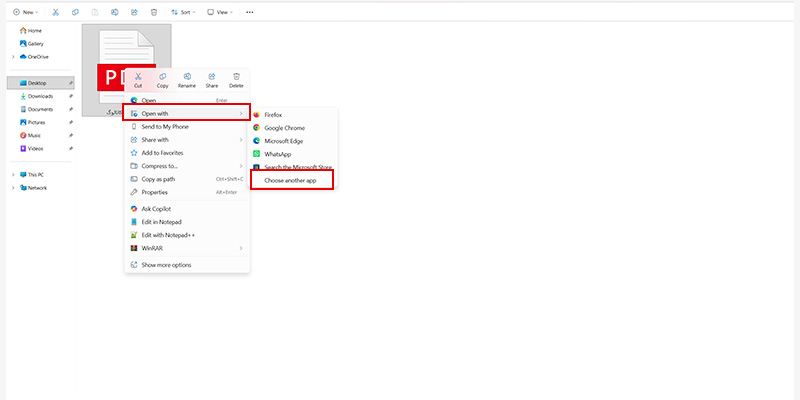Click the New button in toolbar

(27, 12)
